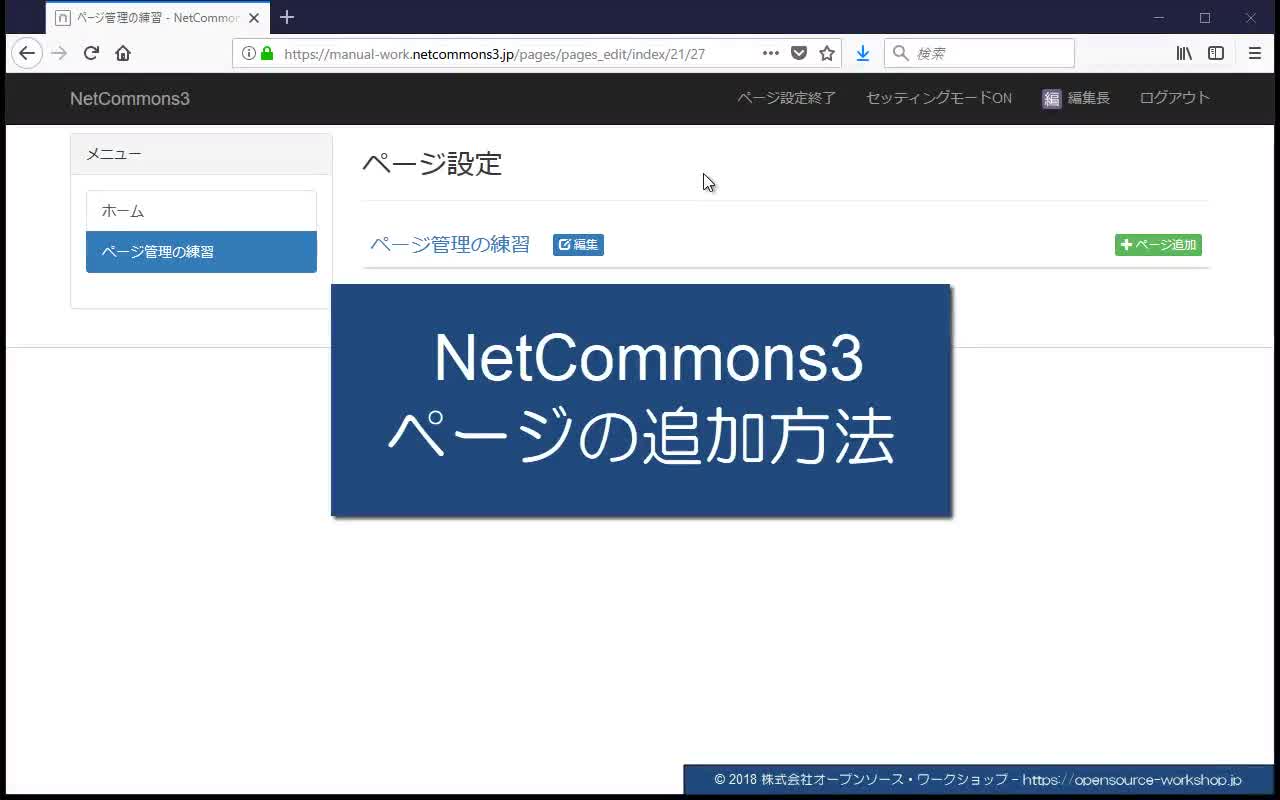Image resolution: width=1280 pixels, height=800 pixels.
Task: Click the blue 編集 edit button
Action: click(578, 245)
